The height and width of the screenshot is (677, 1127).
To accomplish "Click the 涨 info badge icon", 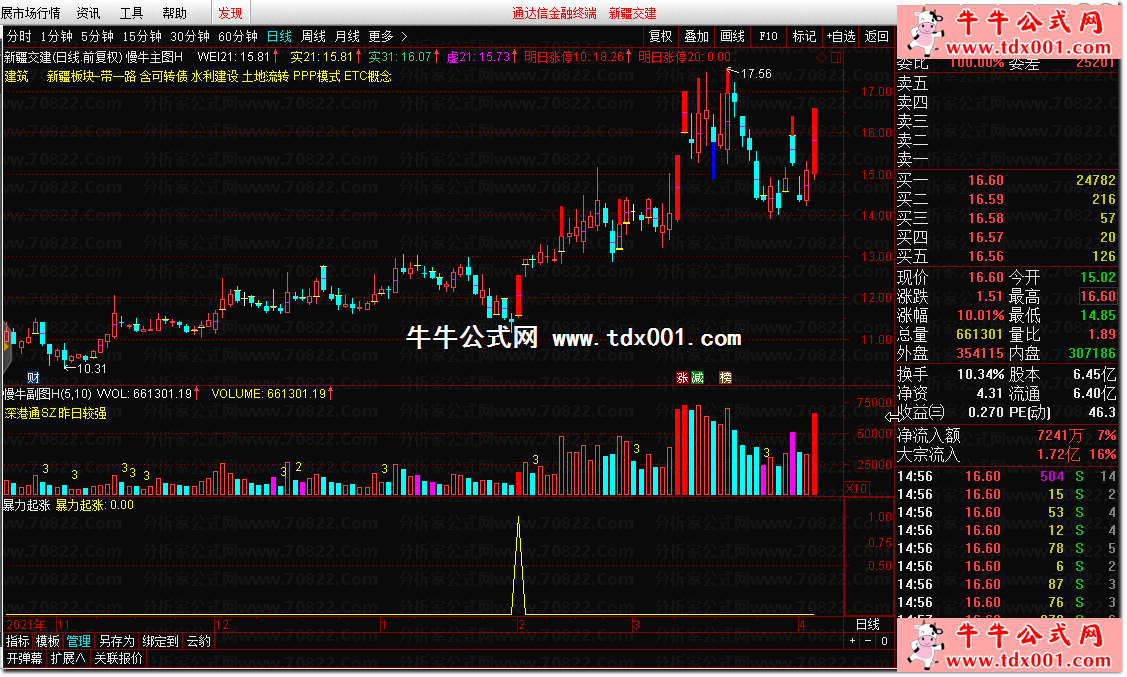I will pyautogui.click(x=682, y=377).
